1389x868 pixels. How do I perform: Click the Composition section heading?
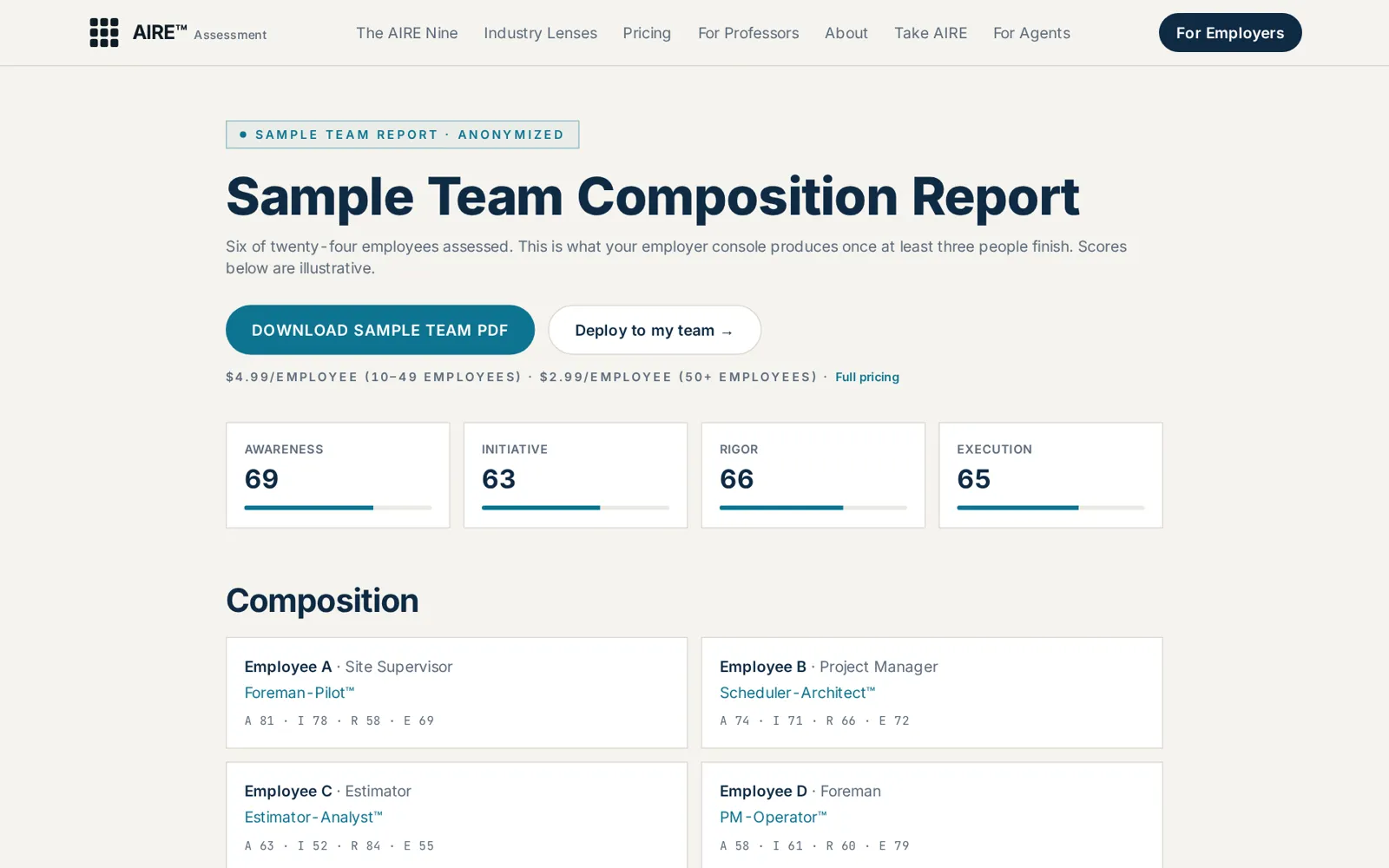click(322, 601)
